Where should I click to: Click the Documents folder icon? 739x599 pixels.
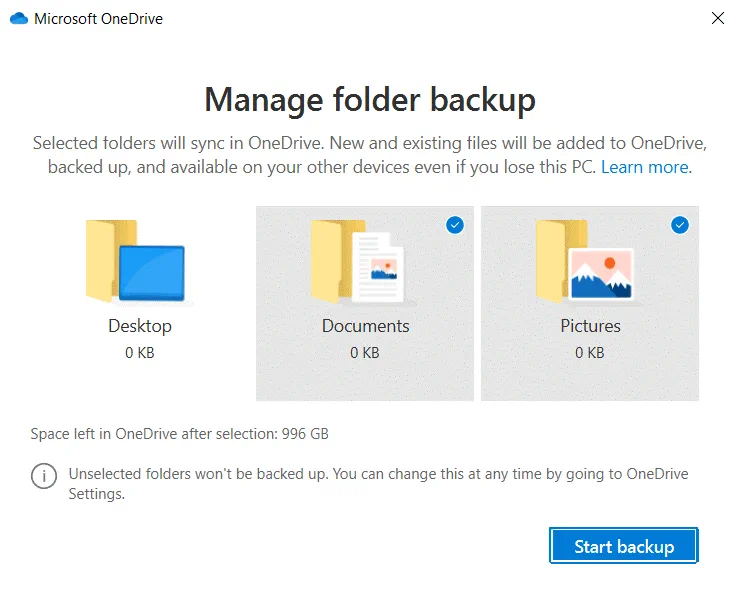pyautogui.click(x=357, y=261)
